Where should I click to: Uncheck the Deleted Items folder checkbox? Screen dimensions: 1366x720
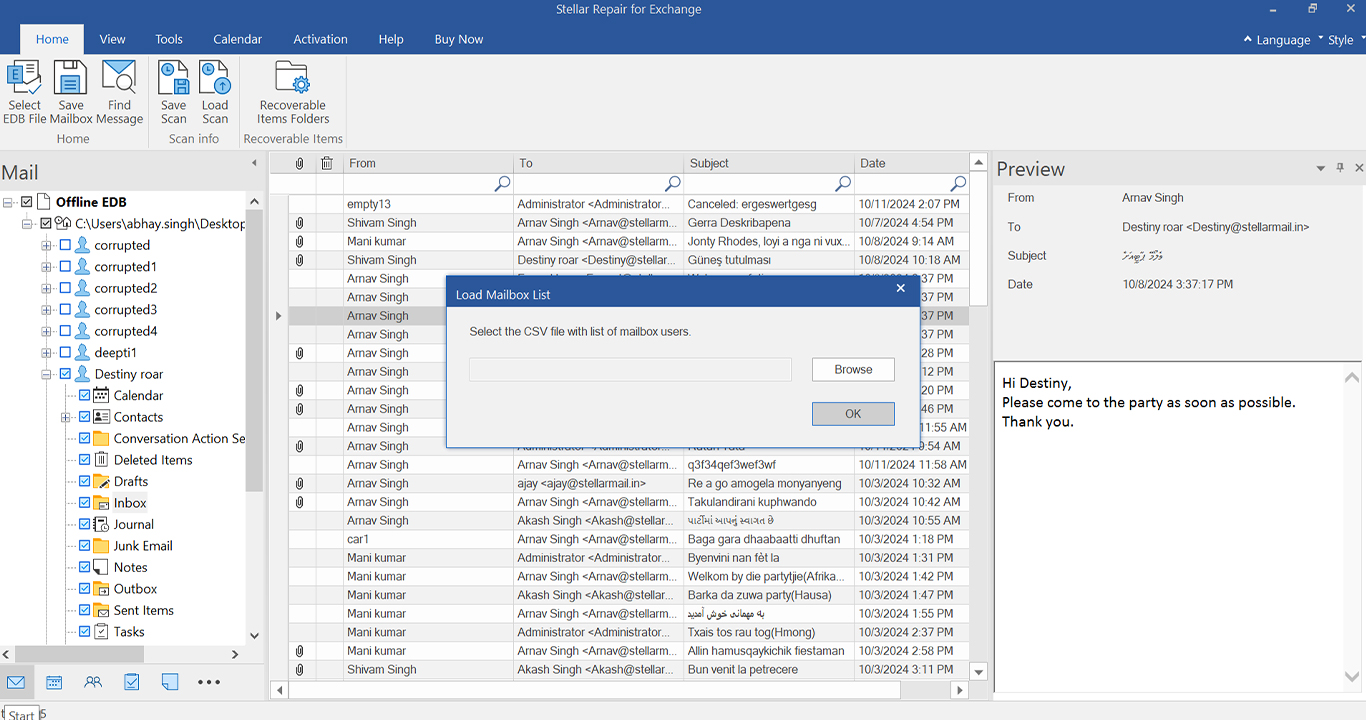(x=85, y=460)
